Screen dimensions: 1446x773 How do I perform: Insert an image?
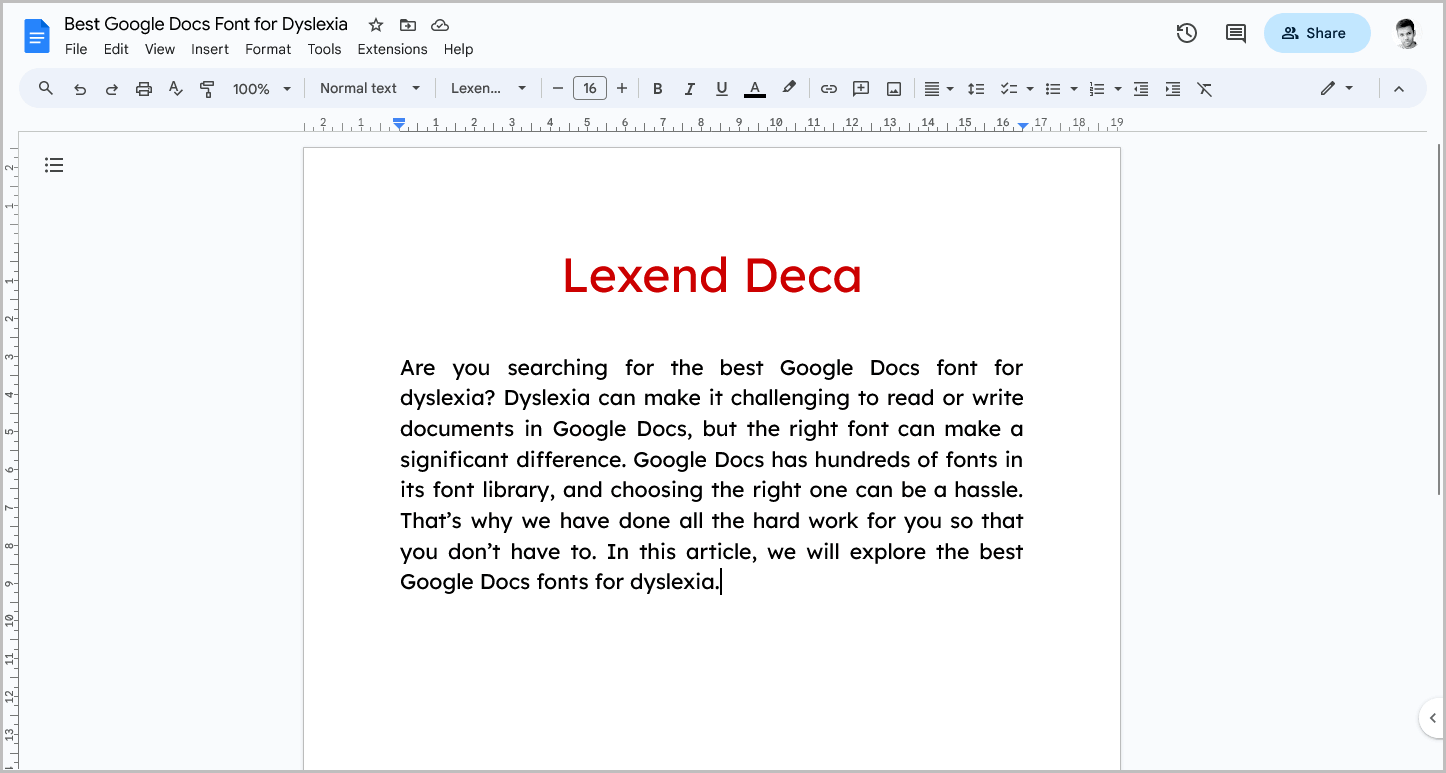tap(894, 89)
